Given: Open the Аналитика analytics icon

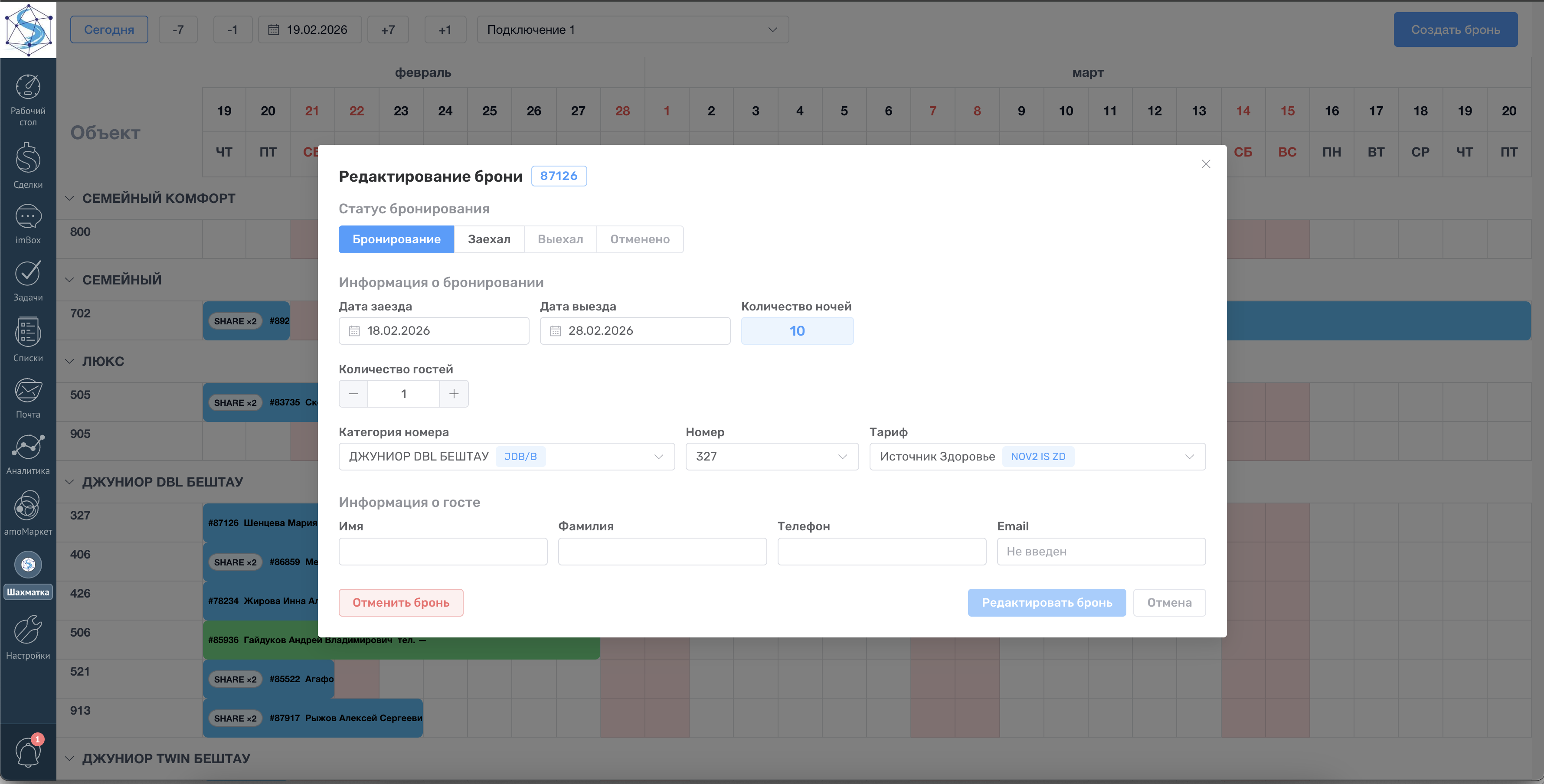Looking at the screenshot, I should pos(28,447).
